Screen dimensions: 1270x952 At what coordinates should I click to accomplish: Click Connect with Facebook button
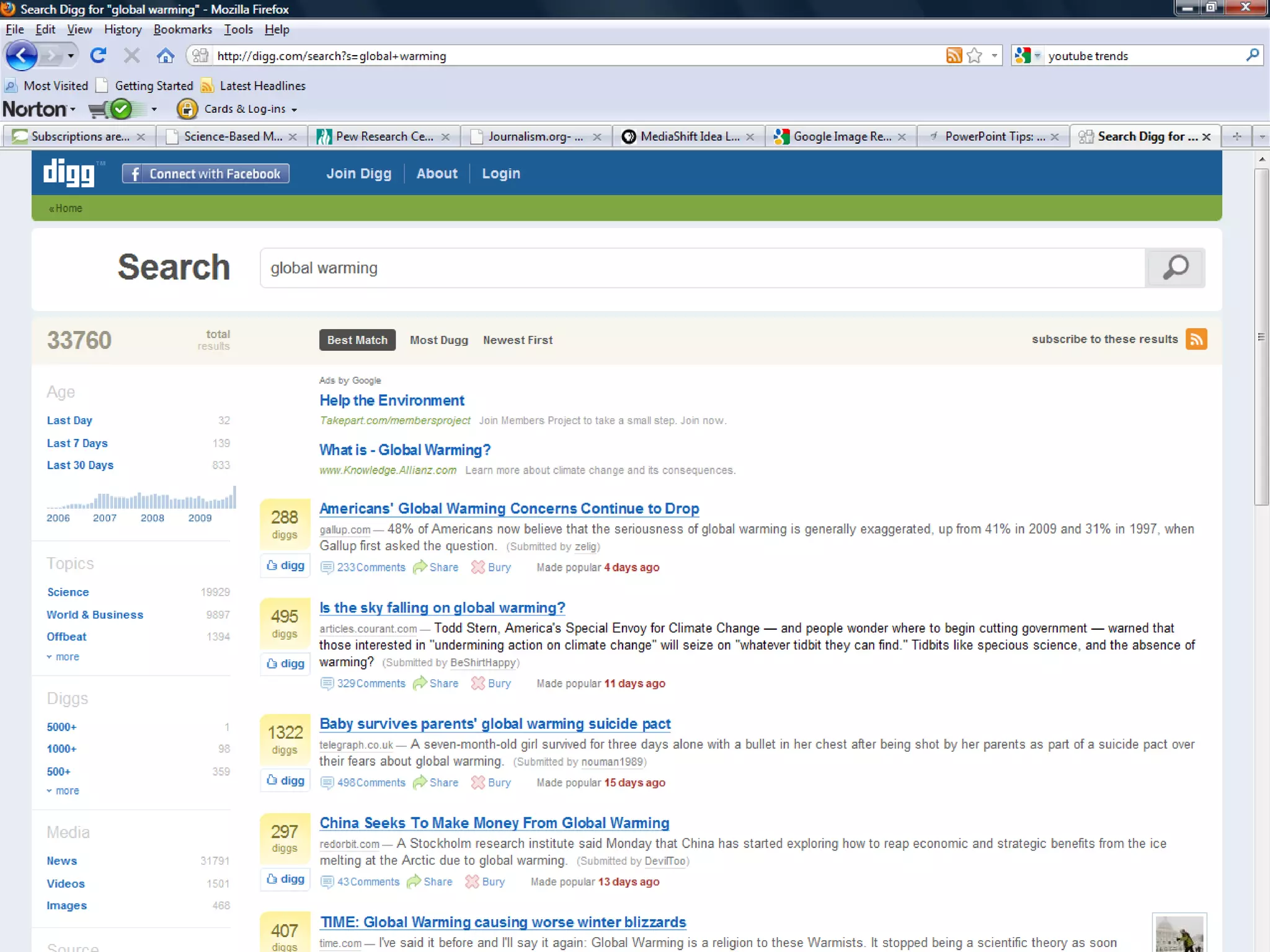coord(206,174)
